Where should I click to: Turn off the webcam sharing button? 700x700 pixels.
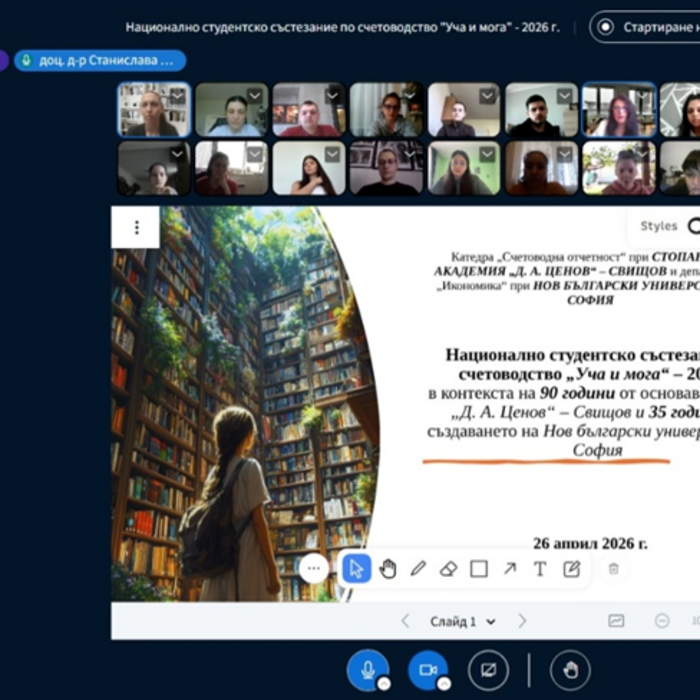point(428,670)
